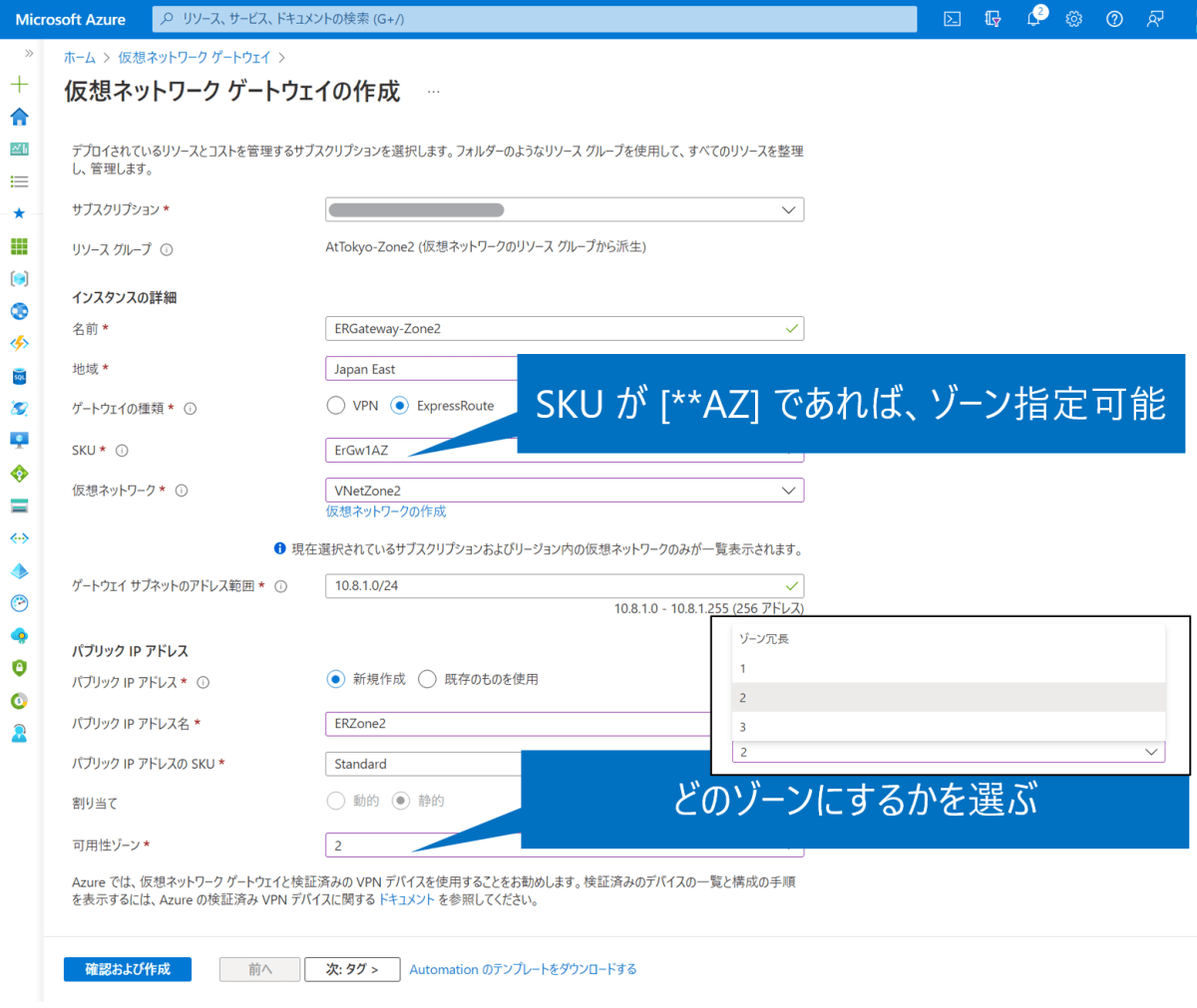This screenshot has height=1008, width=1197.
Task: Open the more options ellipsis beside title
Action: 433,92
